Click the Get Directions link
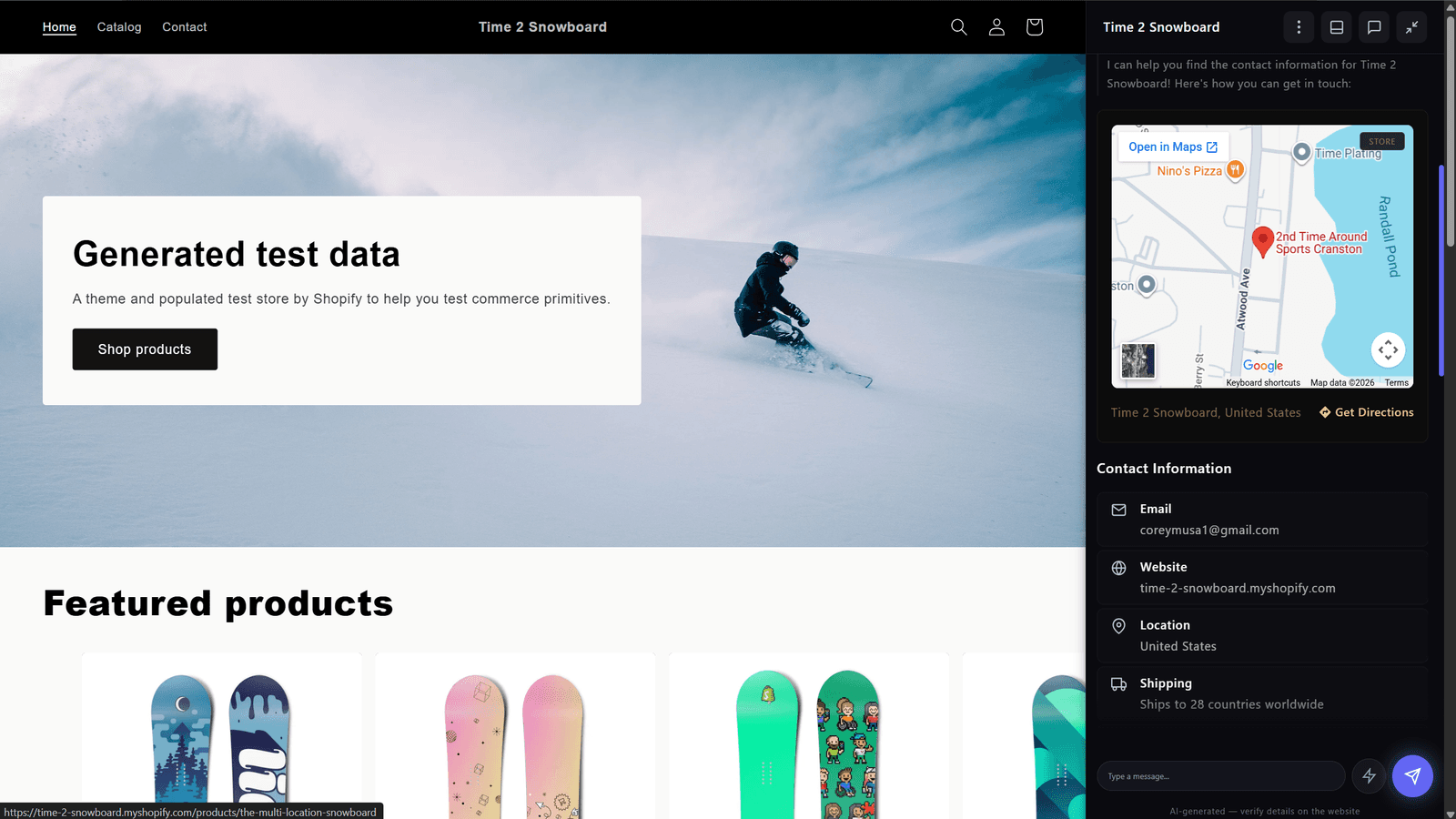The height and width of the screenshot is (819, 1456). pos(1367,412)
